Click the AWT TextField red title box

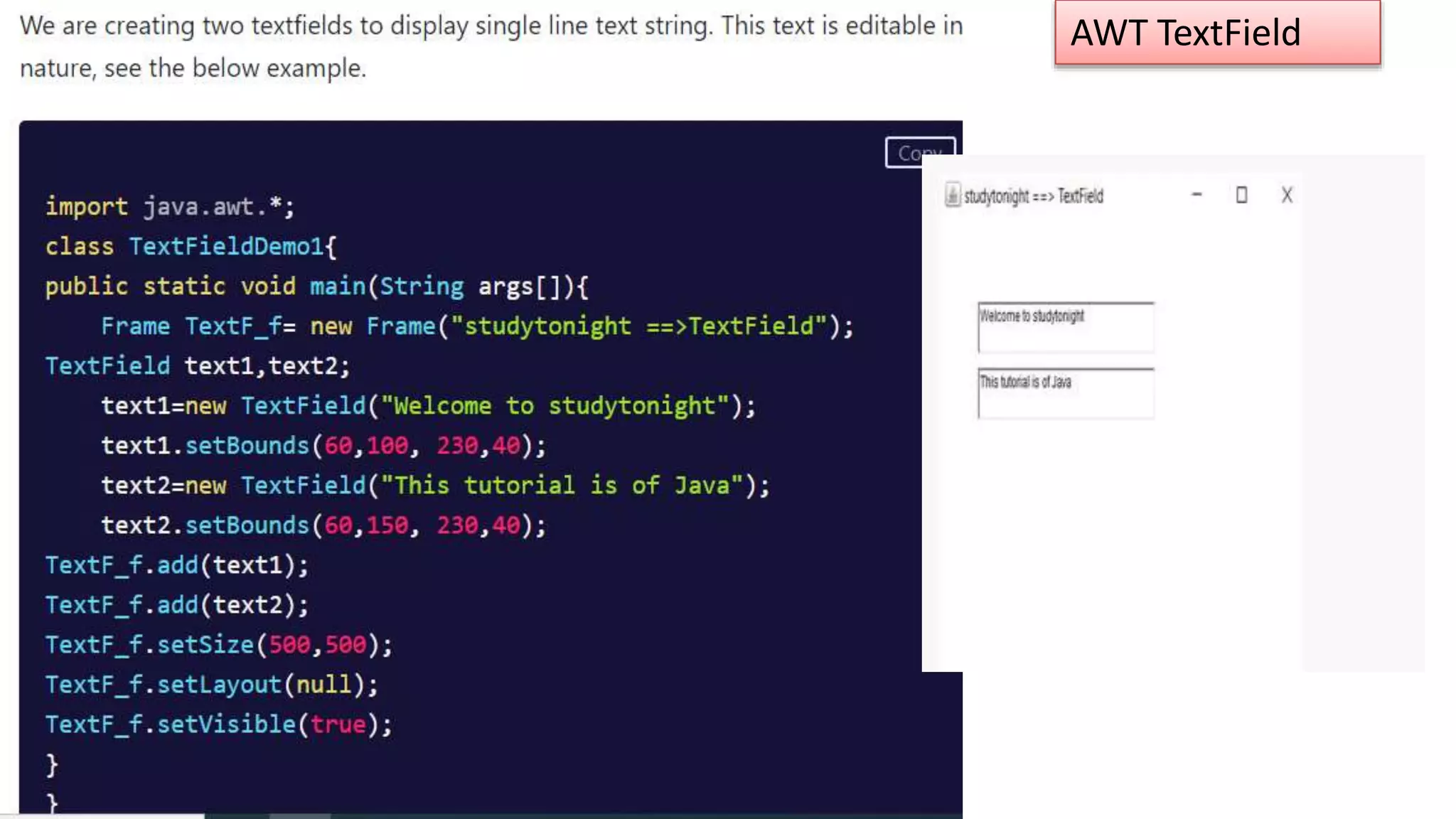click(1217, 33)
